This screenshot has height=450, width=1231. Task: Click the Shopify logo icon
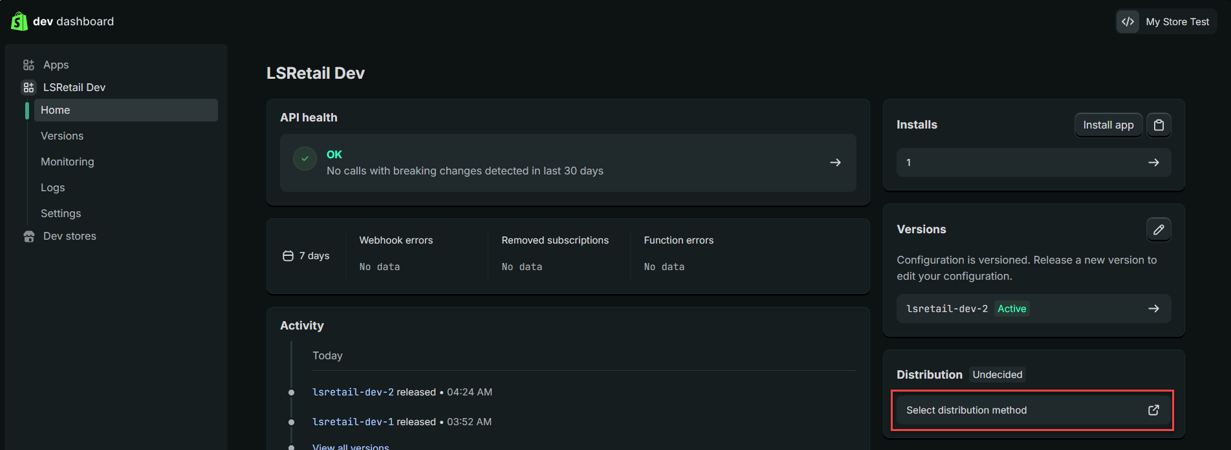[19, 21]
